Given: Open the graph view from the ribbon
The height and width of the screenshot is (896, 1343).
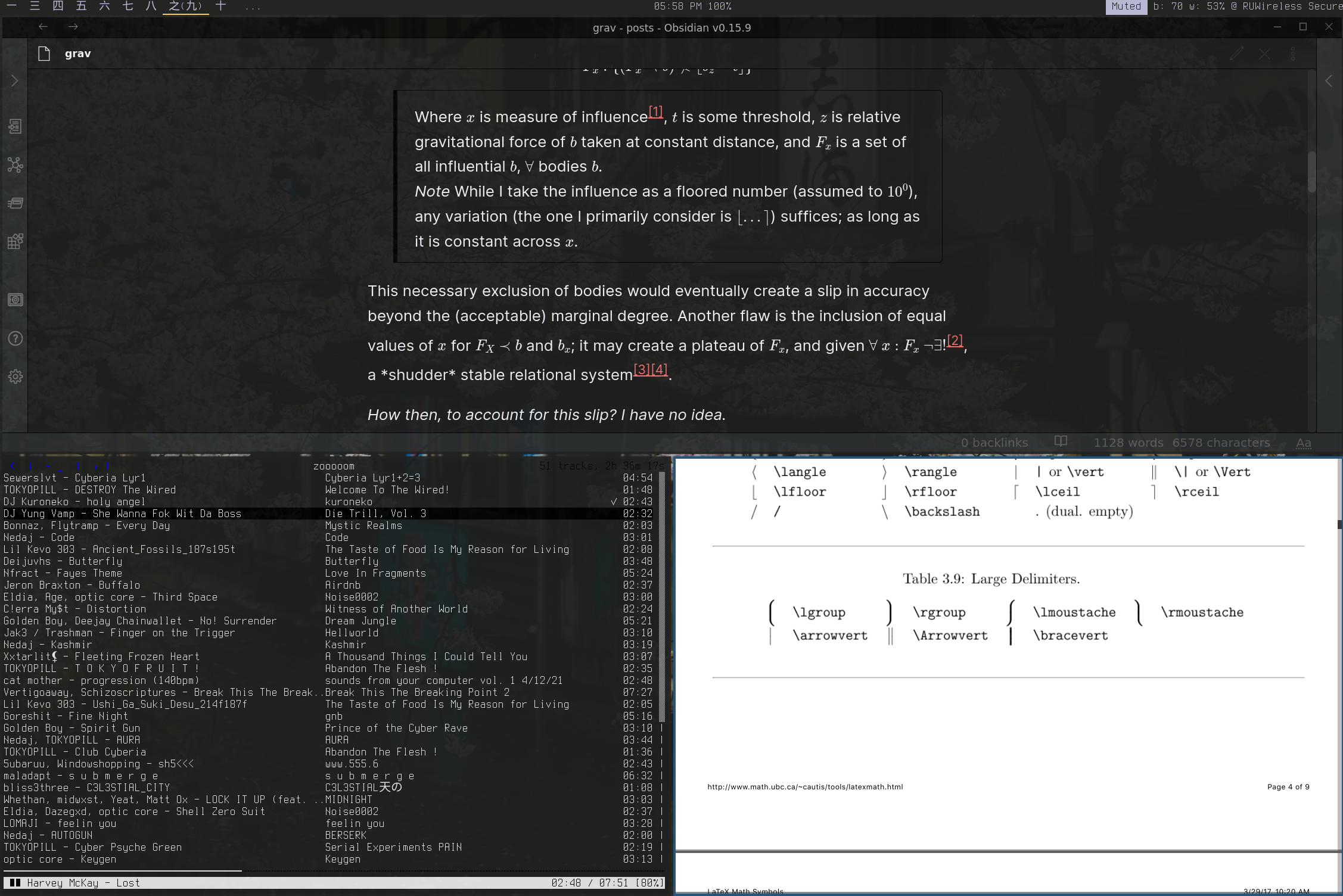Looking at the screenshot, I should click(15, 165).
